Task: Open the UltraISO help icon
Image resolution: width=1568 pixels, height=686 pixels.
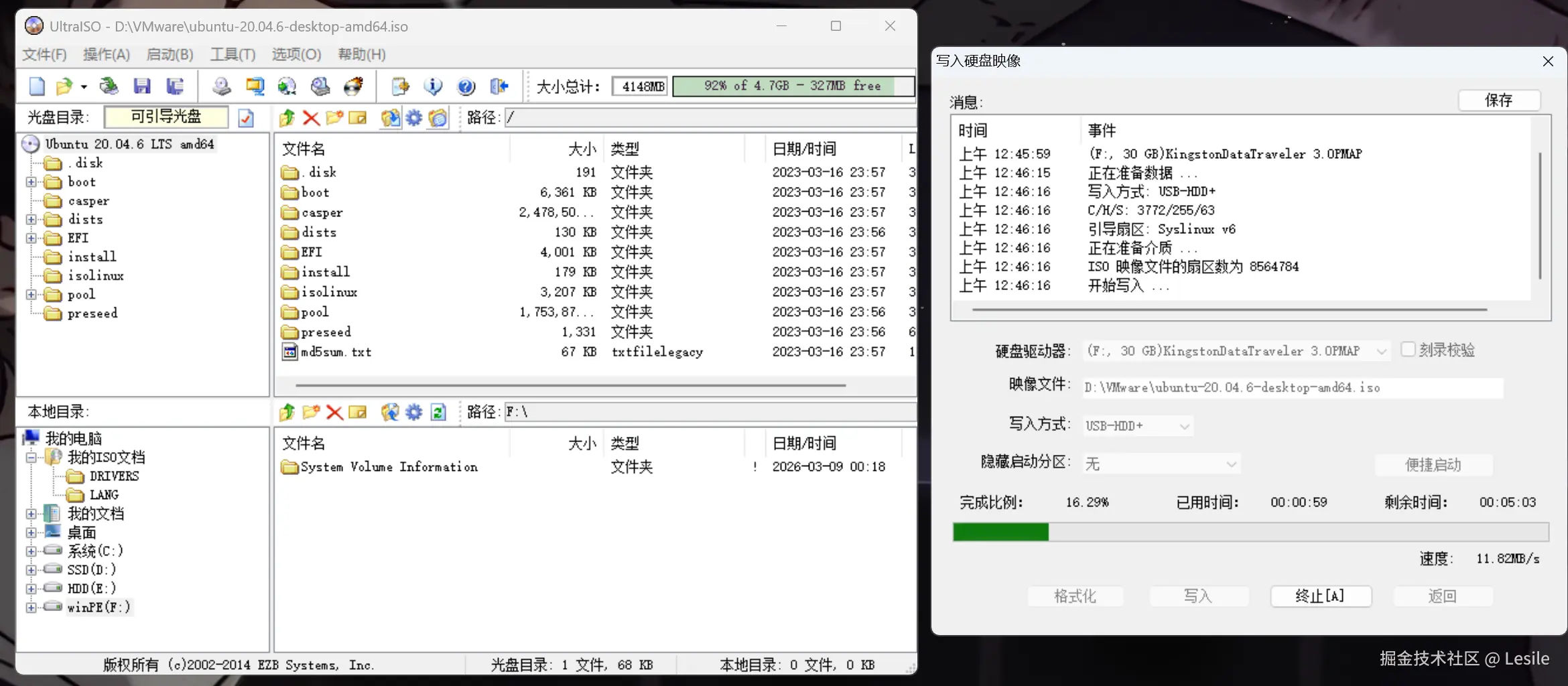Action: [466, 86]
